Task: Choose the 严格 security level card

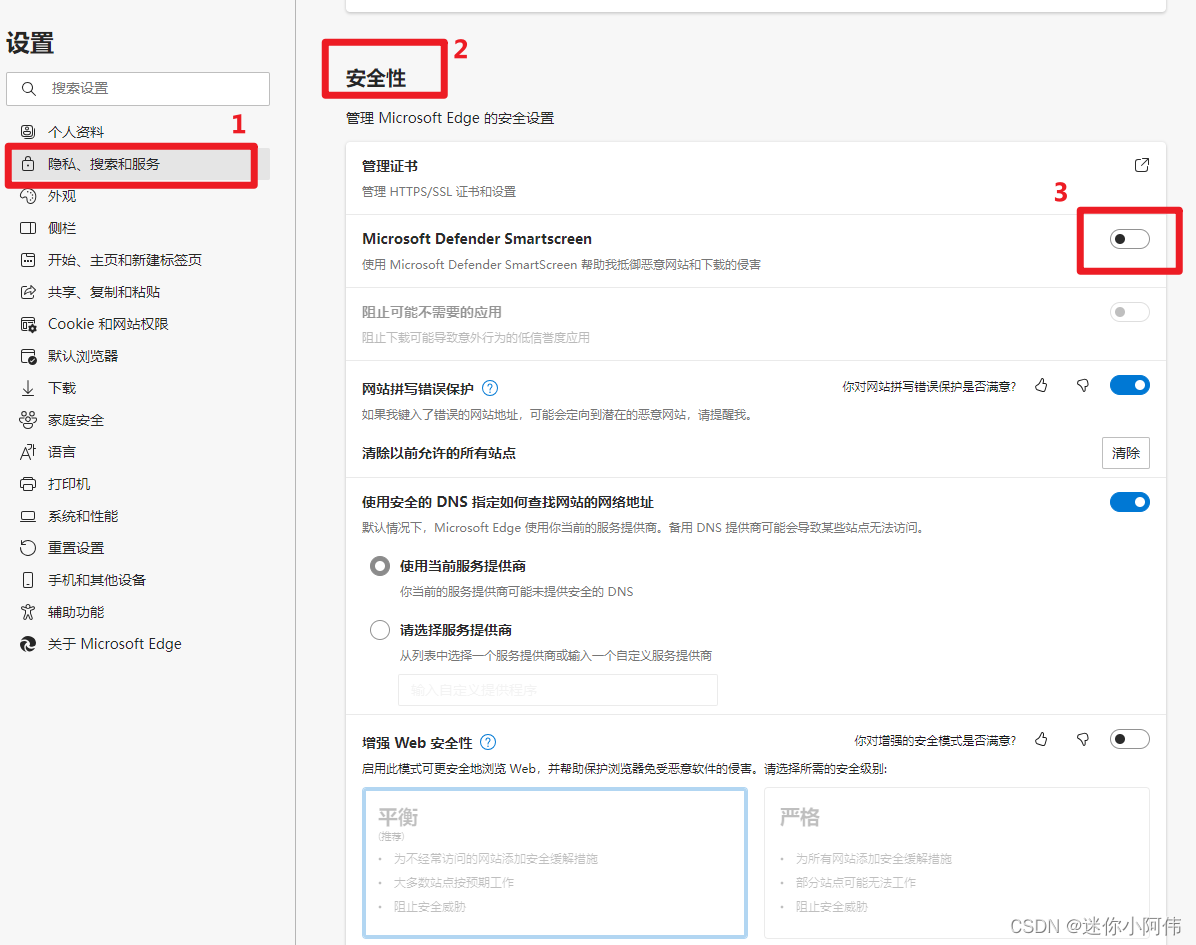Action: click(956, 863)
